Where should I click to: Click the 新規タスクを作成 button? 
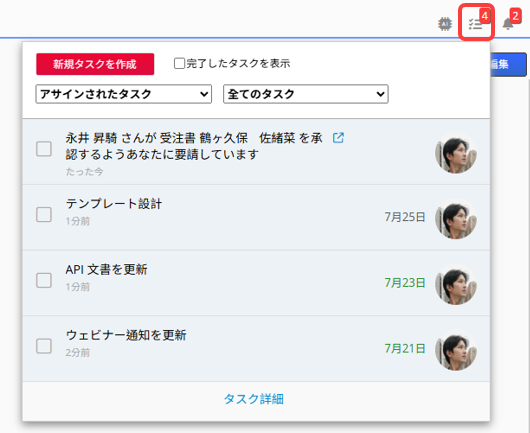click(95, 64)
